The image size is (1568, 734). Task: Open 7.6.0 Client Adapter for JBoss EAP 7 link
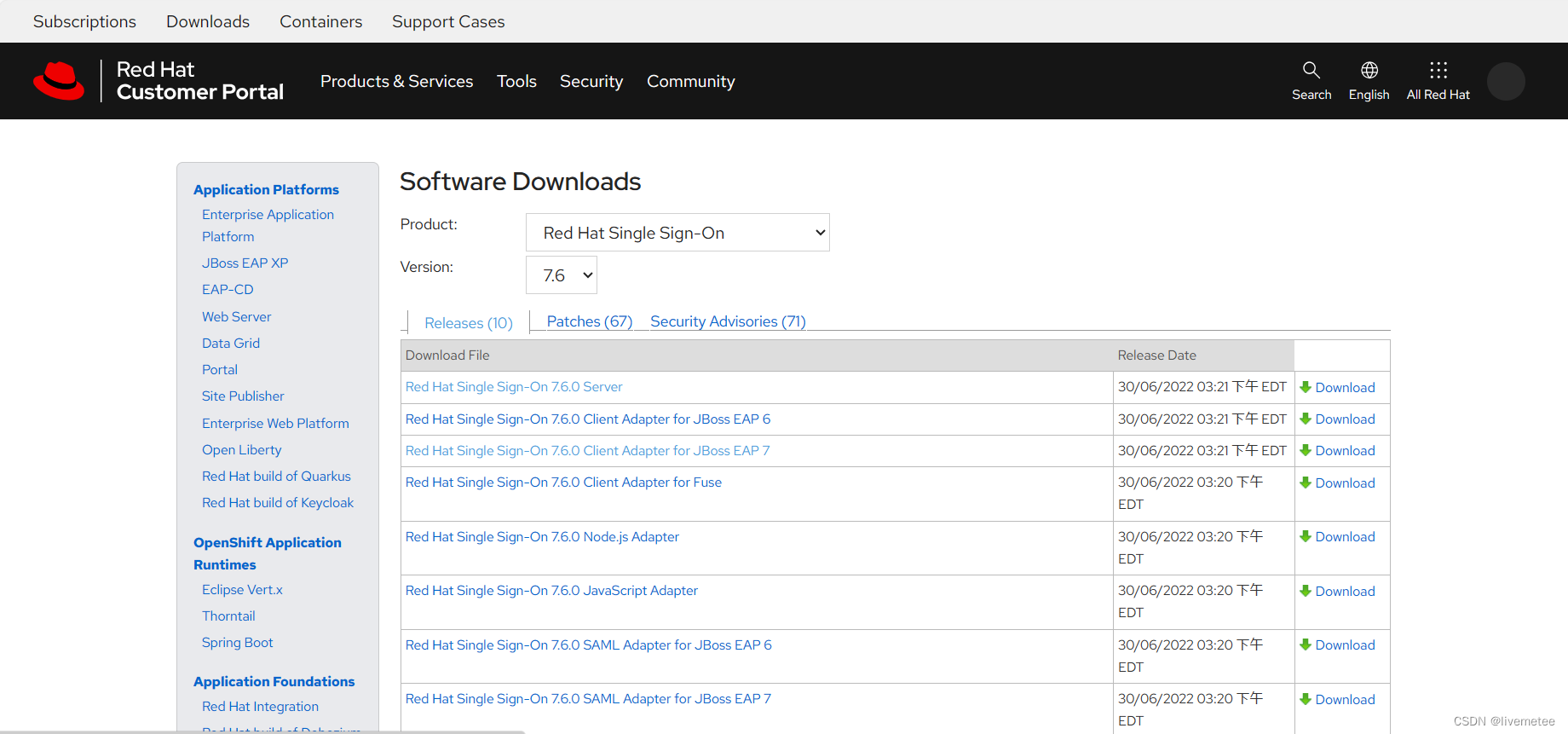tap(588, 450)
